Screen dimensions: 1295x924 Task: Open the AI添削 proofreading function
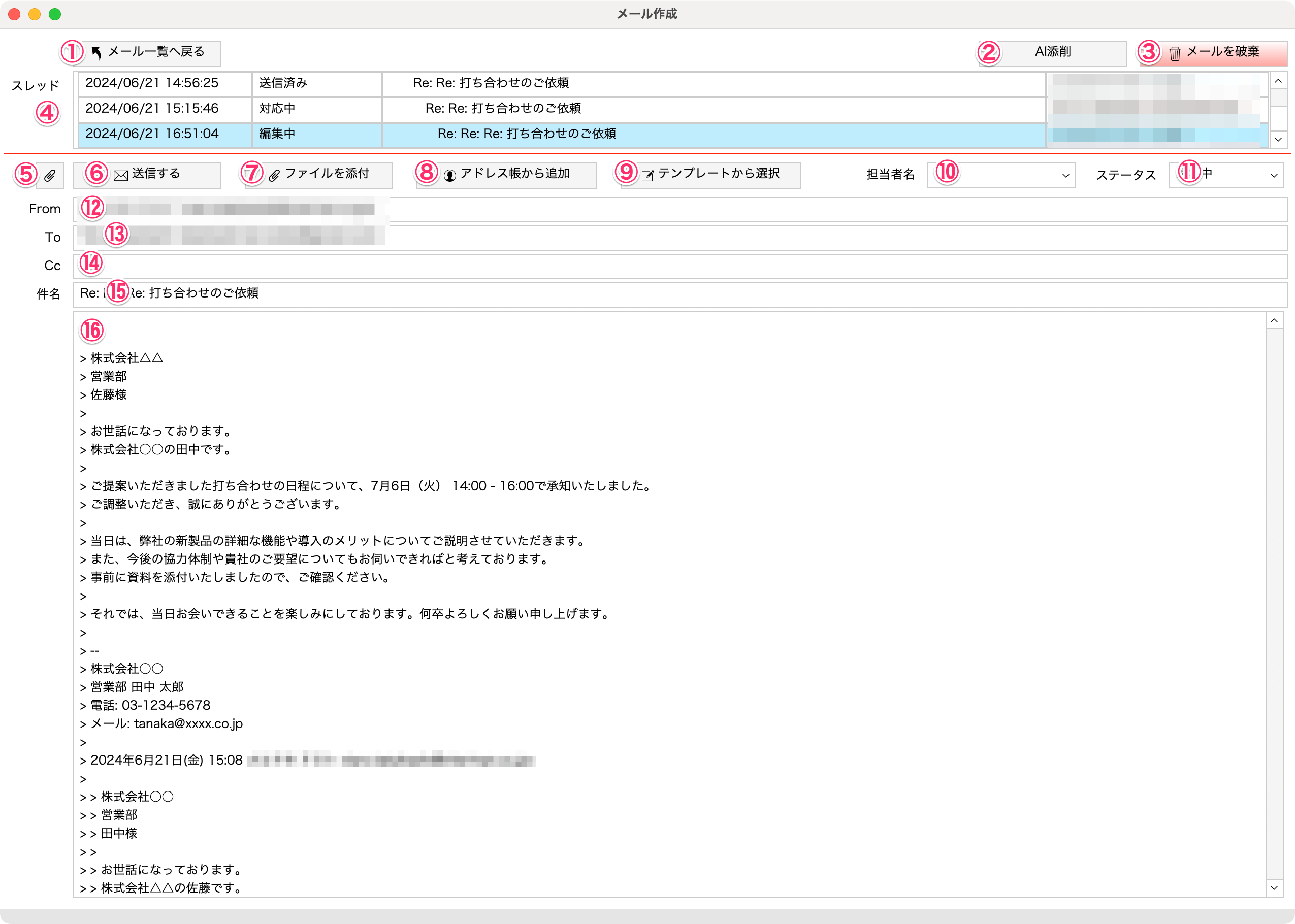click(1053, 53)
